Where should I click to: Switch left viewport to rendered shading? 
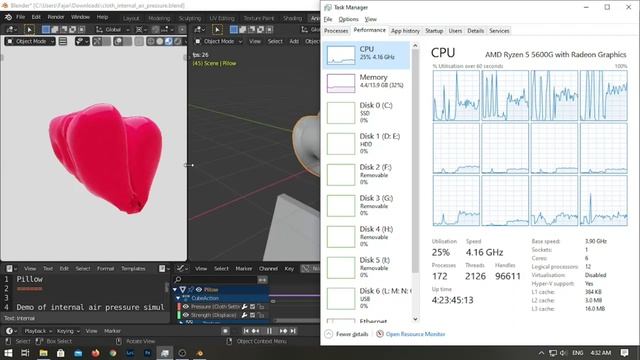pyautogui.click(x=178, y=41)
